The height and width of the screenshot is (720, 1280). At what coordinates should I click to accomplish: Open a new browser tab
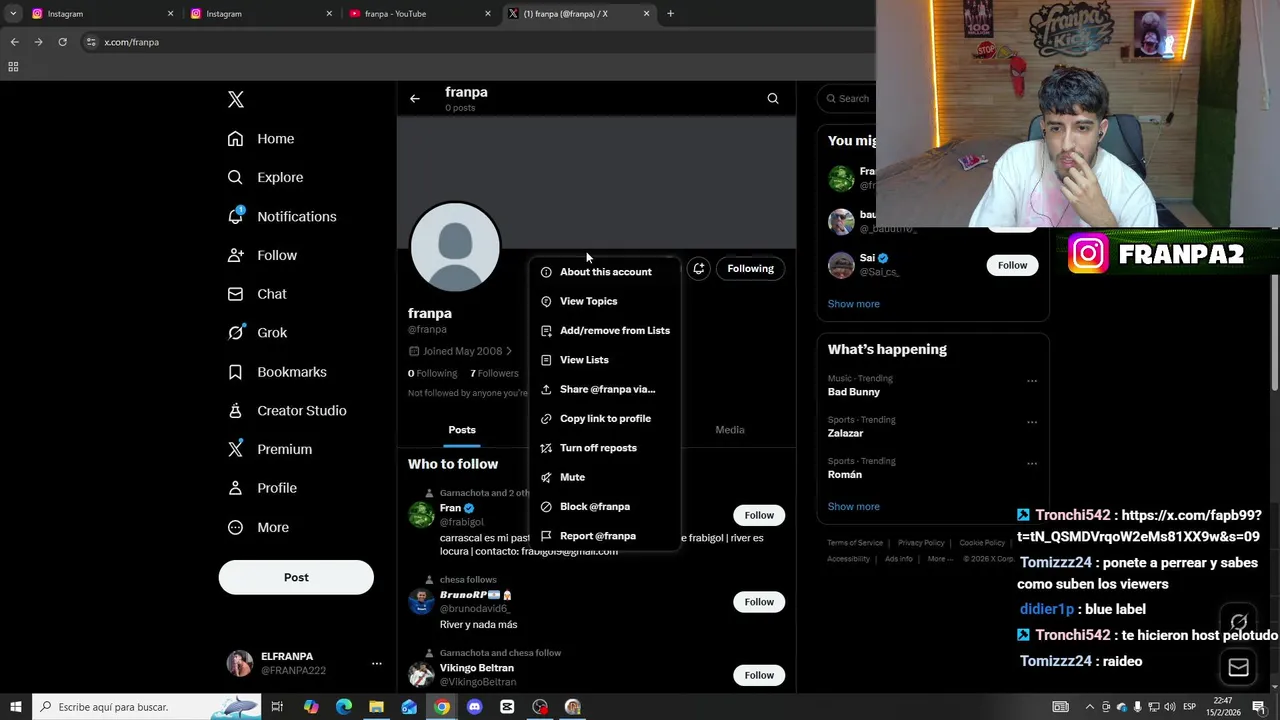[670, 14]
